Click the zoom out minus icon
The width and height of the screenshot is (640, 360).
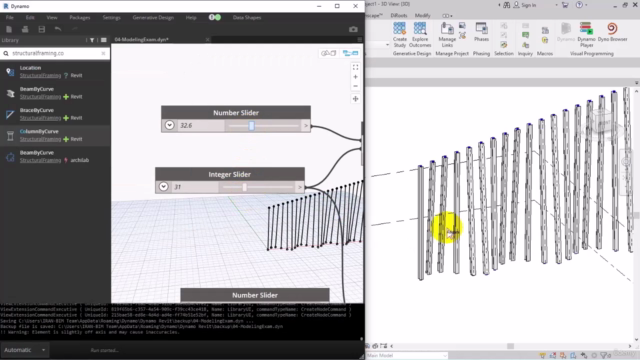coord(356,86)
